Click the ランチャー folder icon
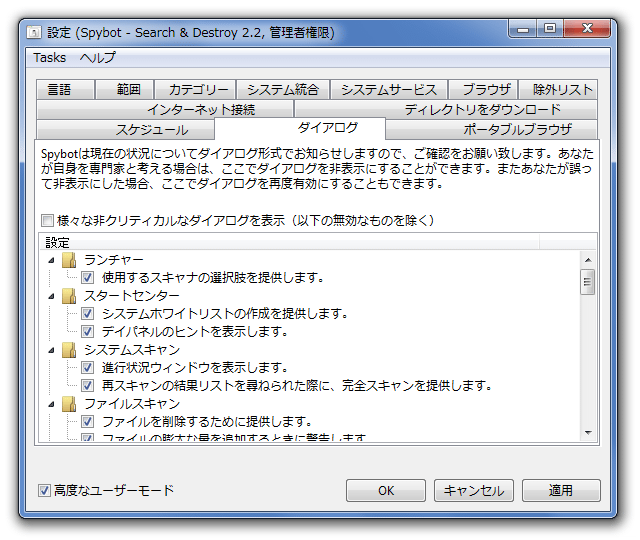Viewport: 640px width, 540px height. click(x=69, y=260)
